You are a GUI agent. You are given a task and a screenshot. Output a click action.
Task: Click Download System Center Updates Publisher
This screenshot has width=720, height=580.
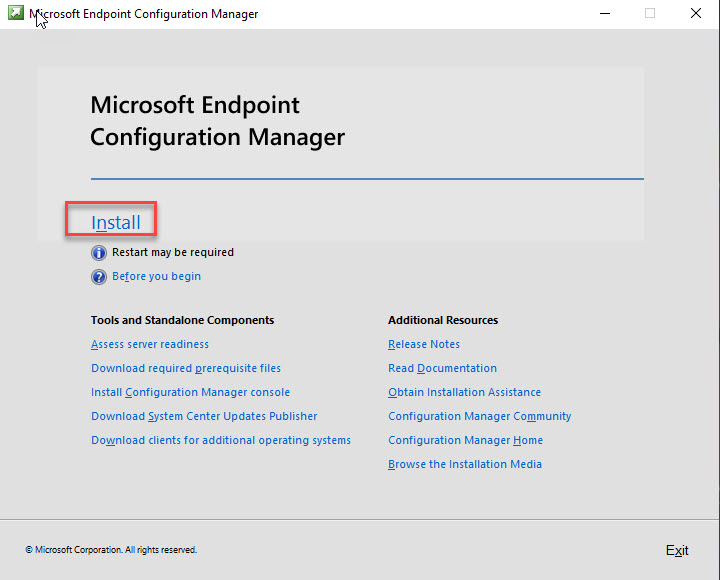pos(204,417)
